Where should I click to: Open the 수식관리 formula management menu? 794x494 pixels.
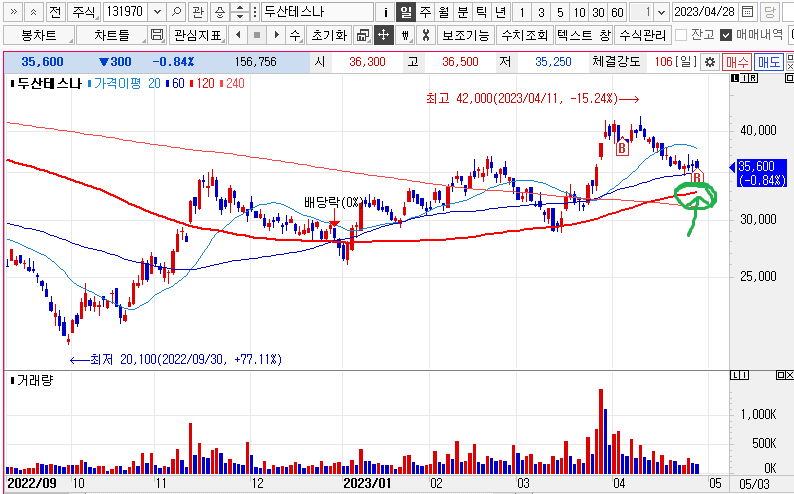click(643, 35)
